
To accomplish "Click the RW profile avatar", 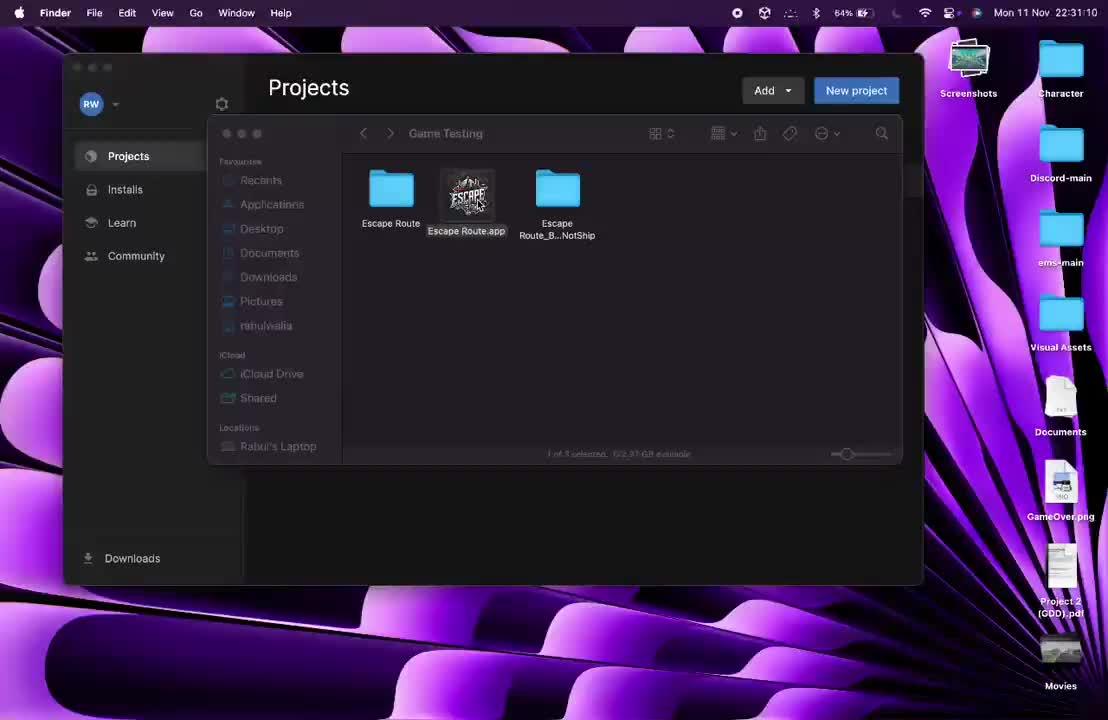I will point(91,104).
